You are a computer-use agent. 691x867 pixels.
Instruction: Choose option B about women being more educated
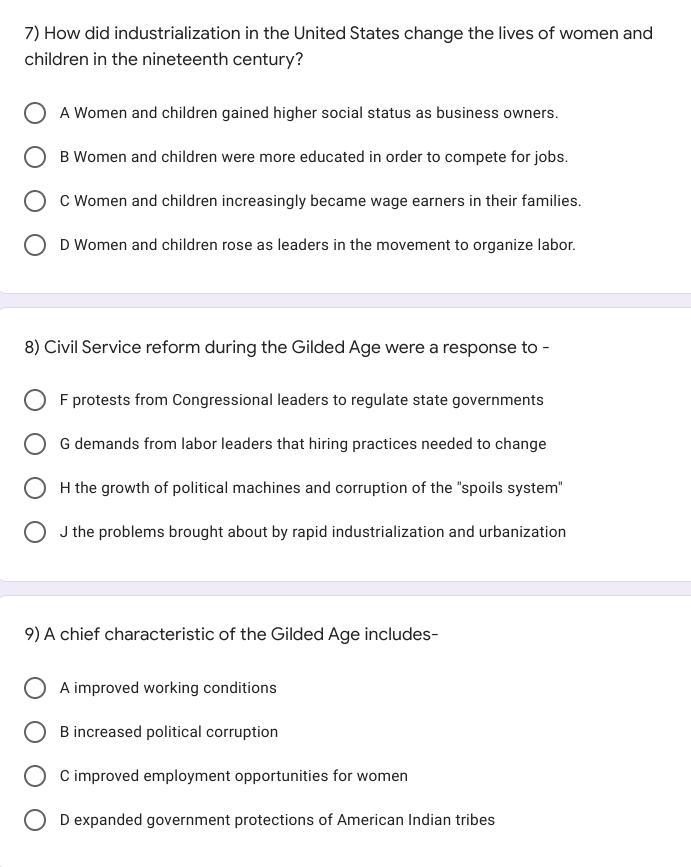[34, 157]
